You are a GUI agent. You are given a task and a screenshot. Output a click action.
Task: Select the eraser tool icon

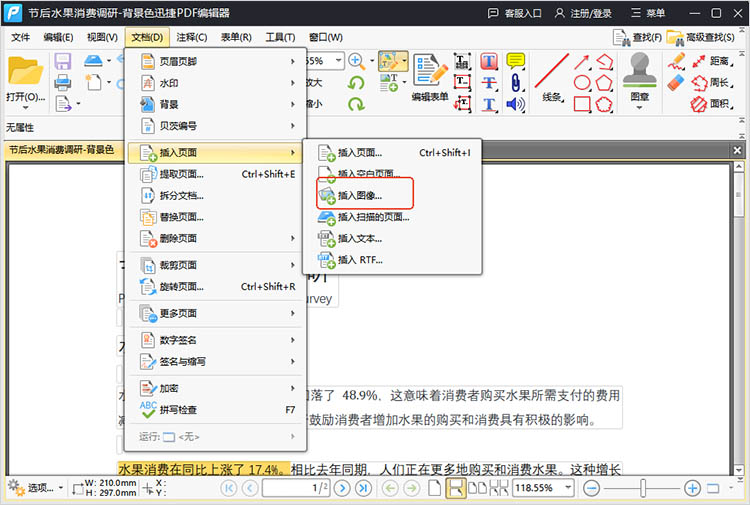click(x=676, y=83)
